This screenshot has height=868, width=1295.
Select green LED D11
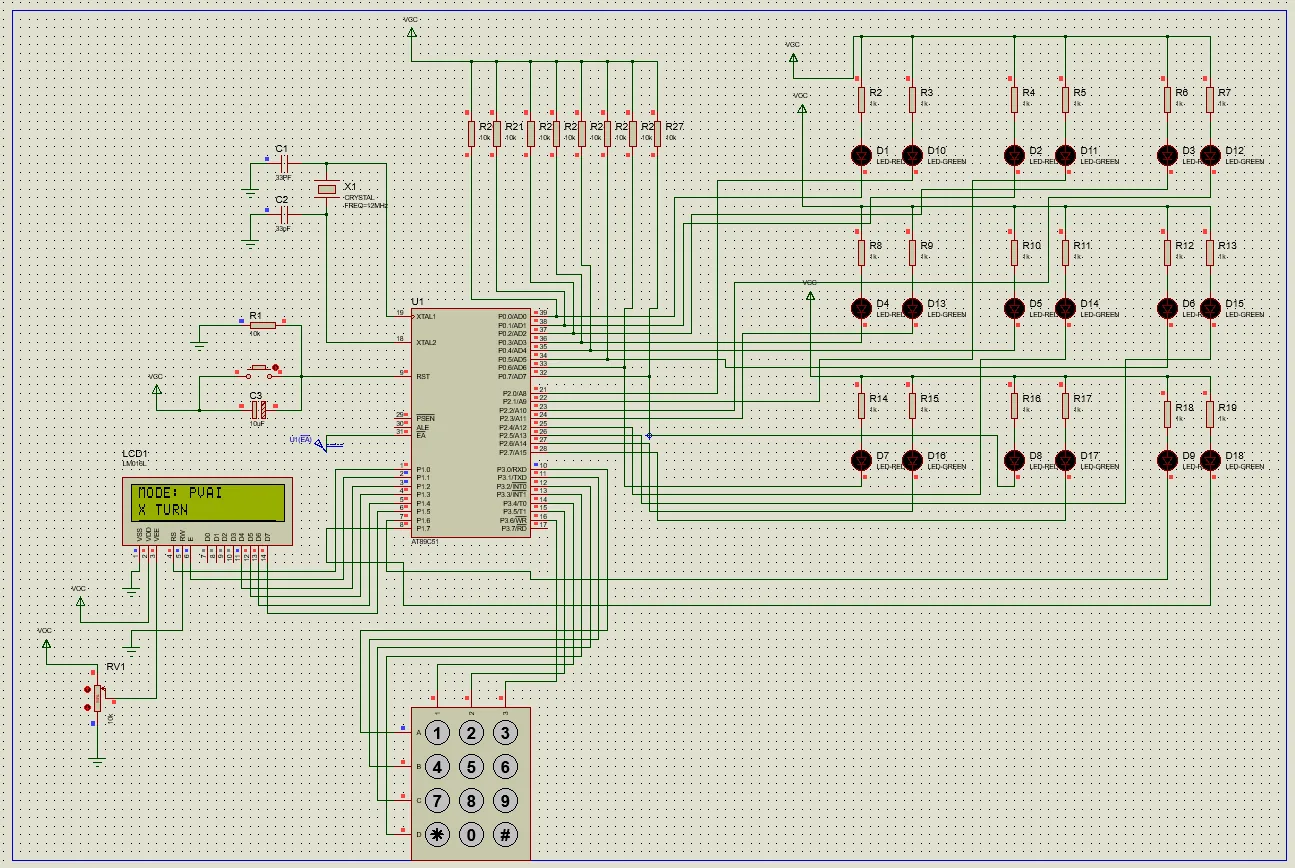click(x=1065, y=155)
